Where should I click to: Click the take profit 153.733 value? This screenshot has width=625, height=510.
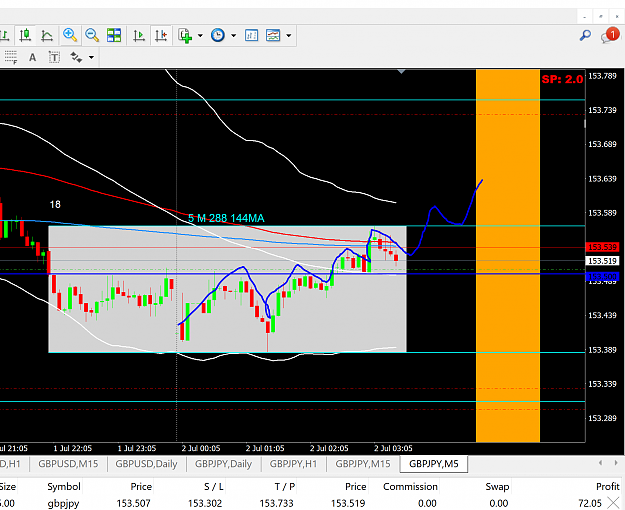(276, 503)
